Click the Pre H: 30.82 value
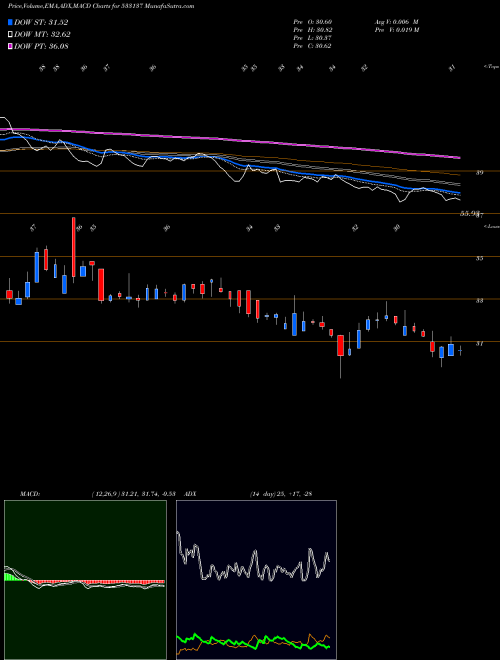The height and width of the screenshot is (660, 500). pos(312,30)
